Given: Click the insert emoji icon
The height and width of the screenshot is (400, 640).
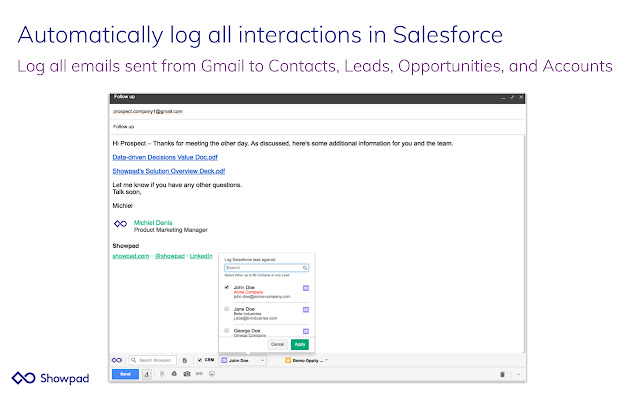Looking at the screenshot, I should pyautogui.click(x=212, y=374).
